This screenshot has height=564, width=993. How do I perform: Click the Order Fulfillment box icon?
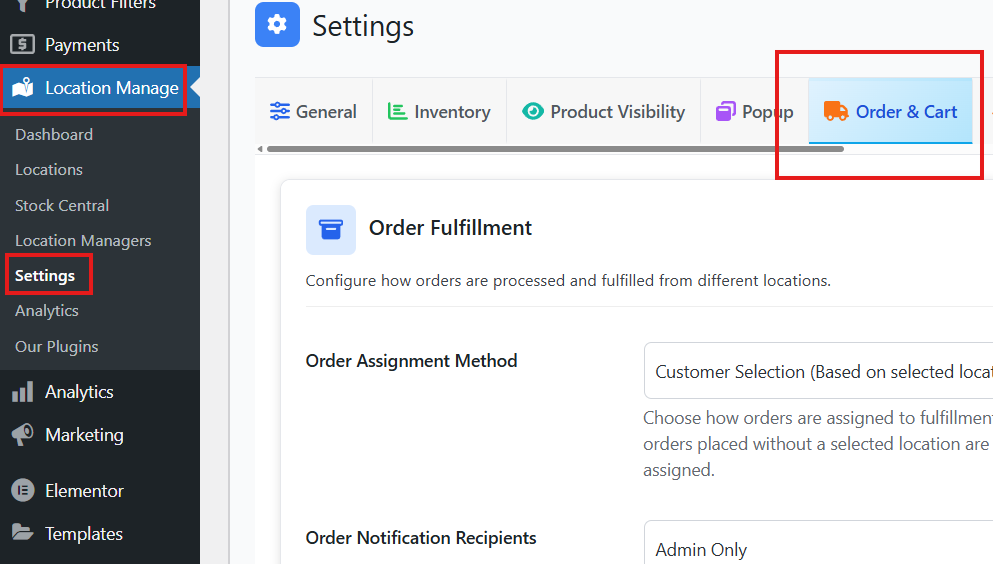coord(330,229)
